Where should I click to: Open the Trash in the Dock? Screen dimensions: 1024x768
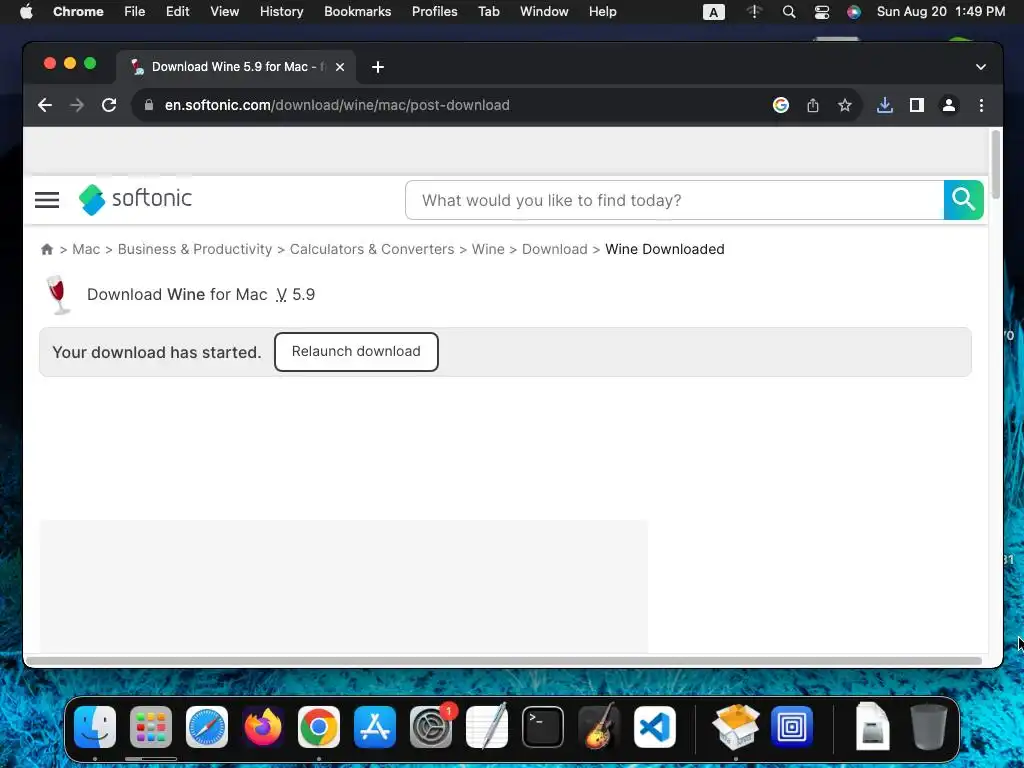click(928, 727)
